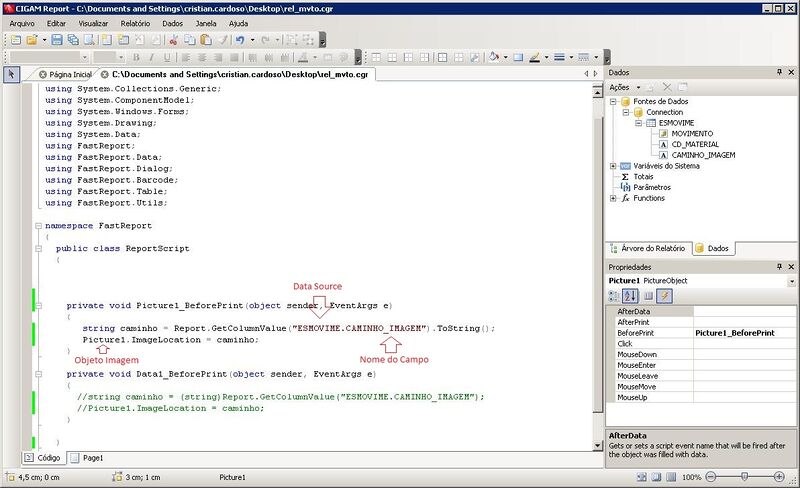Screen dimensions: 800x488
Task: Open the Dados menu
Action: coord(172,23)
